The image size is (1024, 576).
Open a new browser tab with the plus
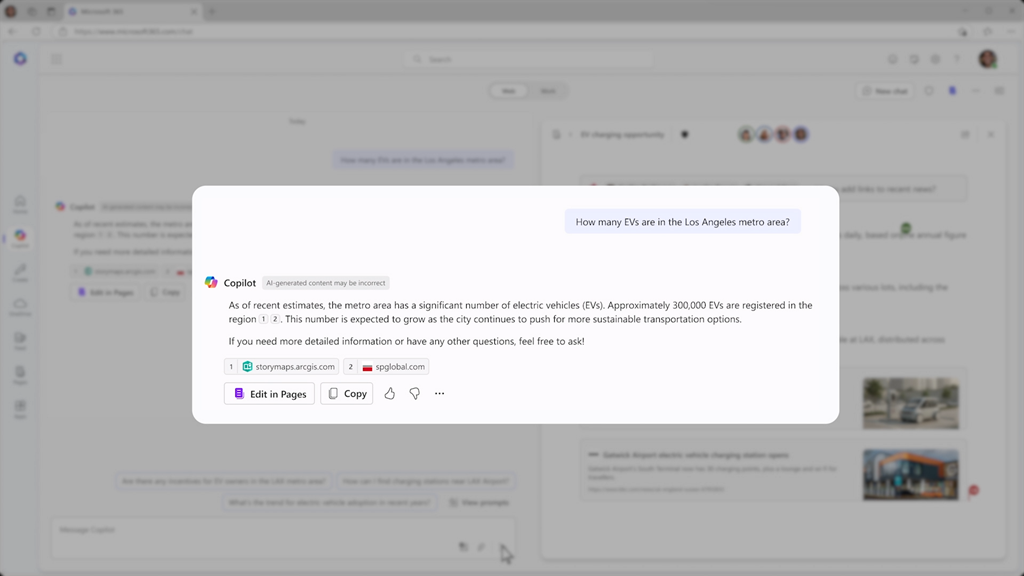(x=212, y=12)
